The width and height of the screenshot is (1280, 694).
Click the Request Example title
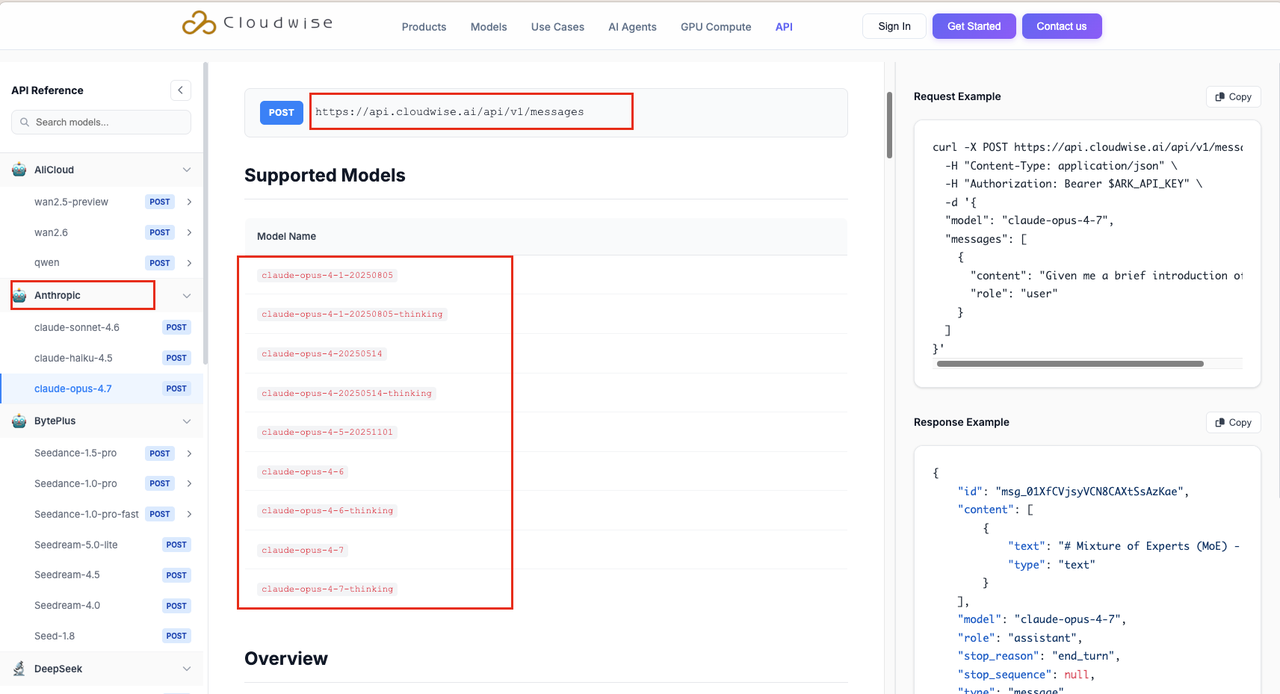pyautogui.click(x=957, y=97)
